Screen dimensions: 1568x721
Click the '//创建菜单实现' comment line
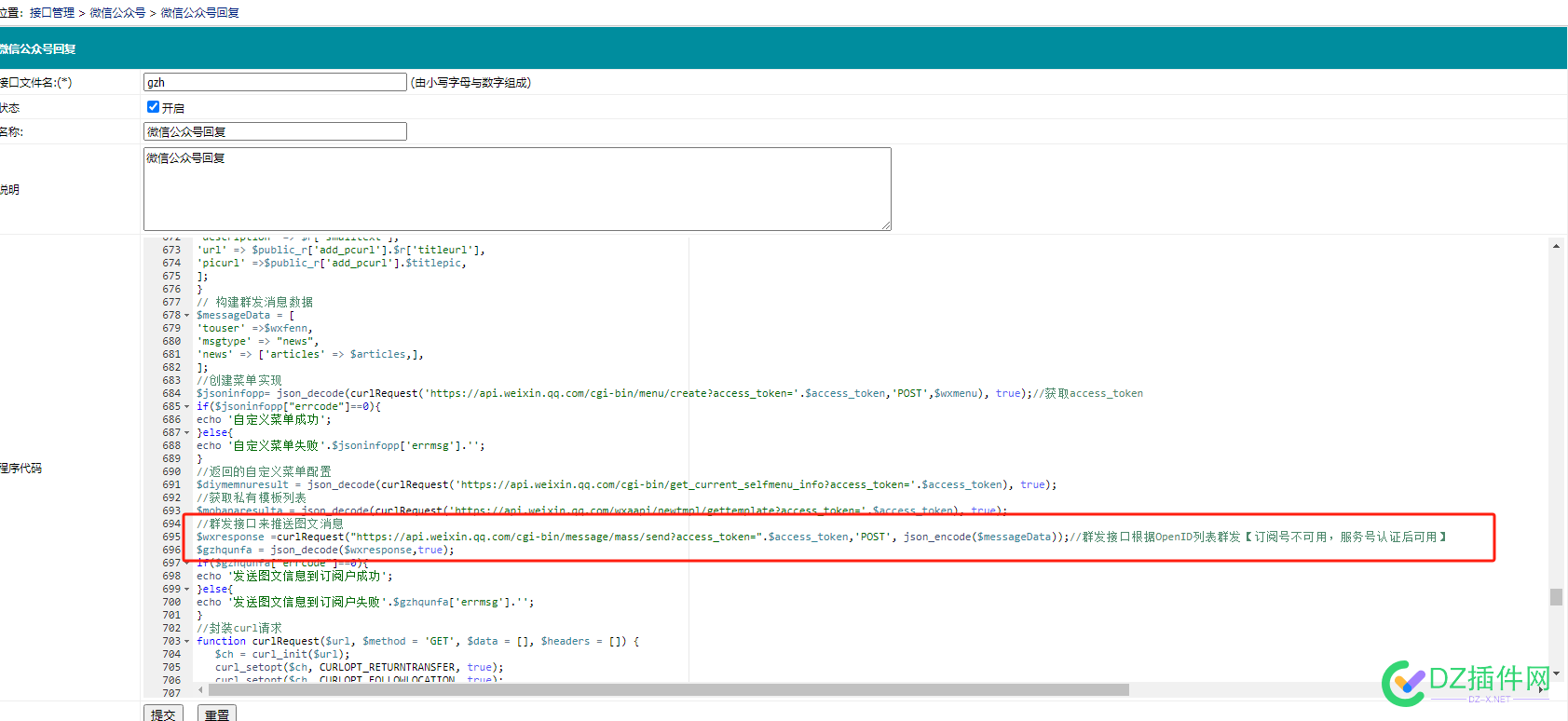coord(239,380)
